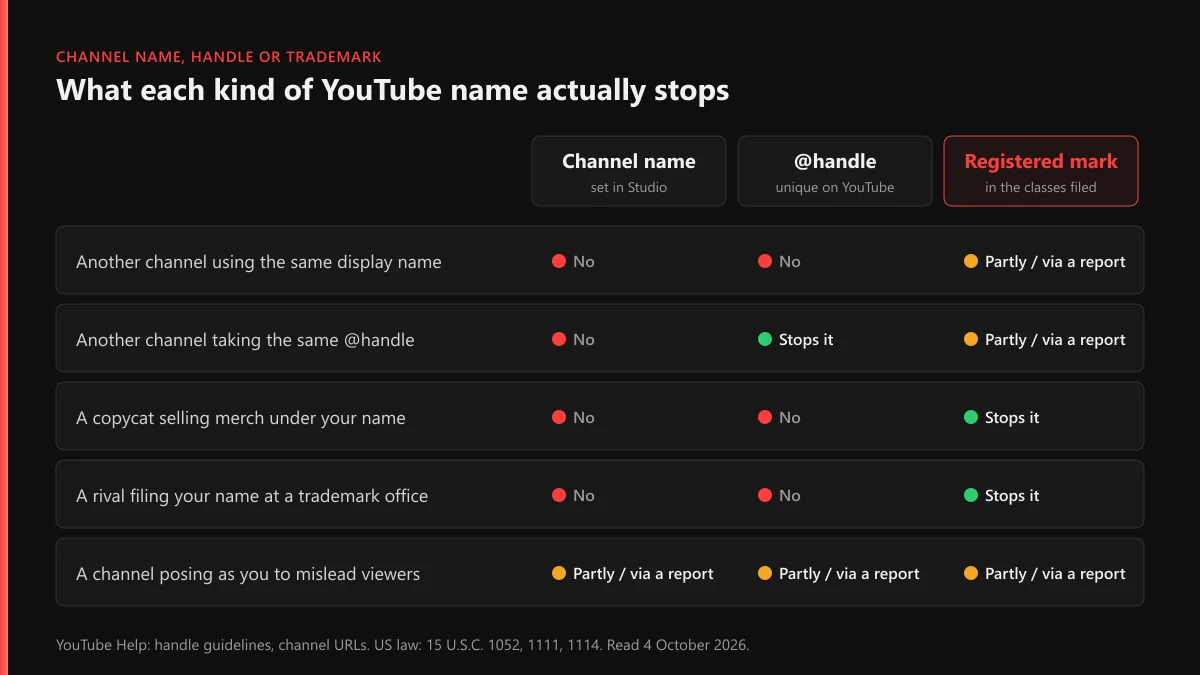1200x675 pixels.
Task: Click 'Partly / via a report' in same @handle row
Action: point(1045,340)
